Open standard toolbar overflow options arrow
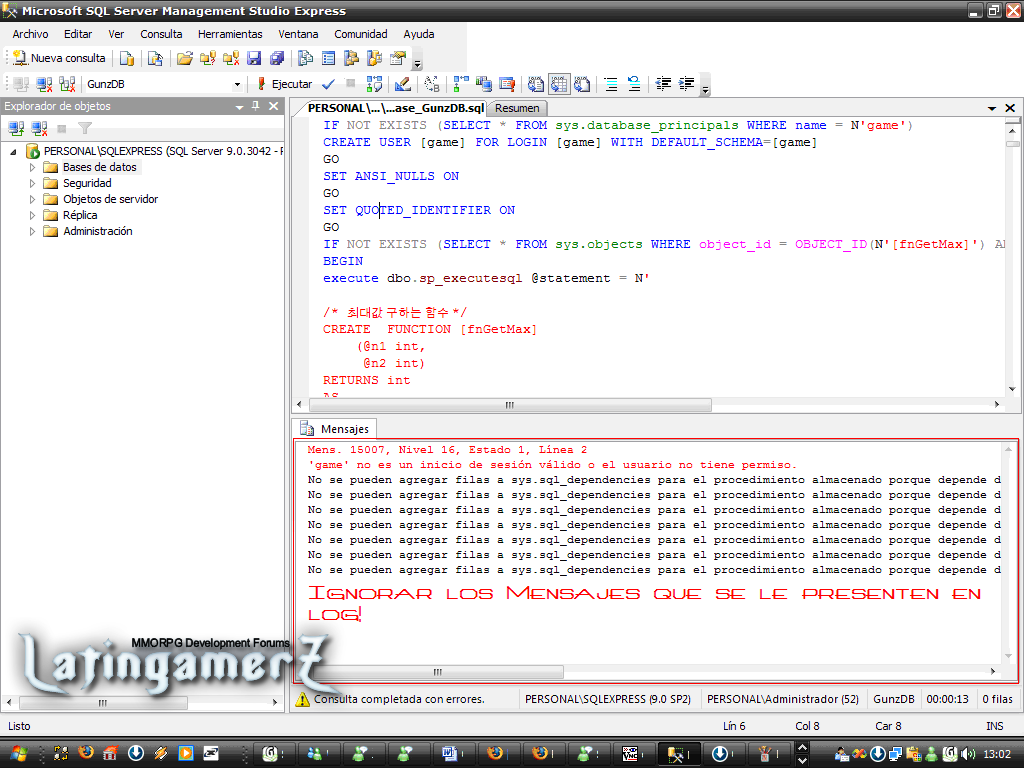The height and width of the screenshot is (768, 1024). (x=417, y=61)
